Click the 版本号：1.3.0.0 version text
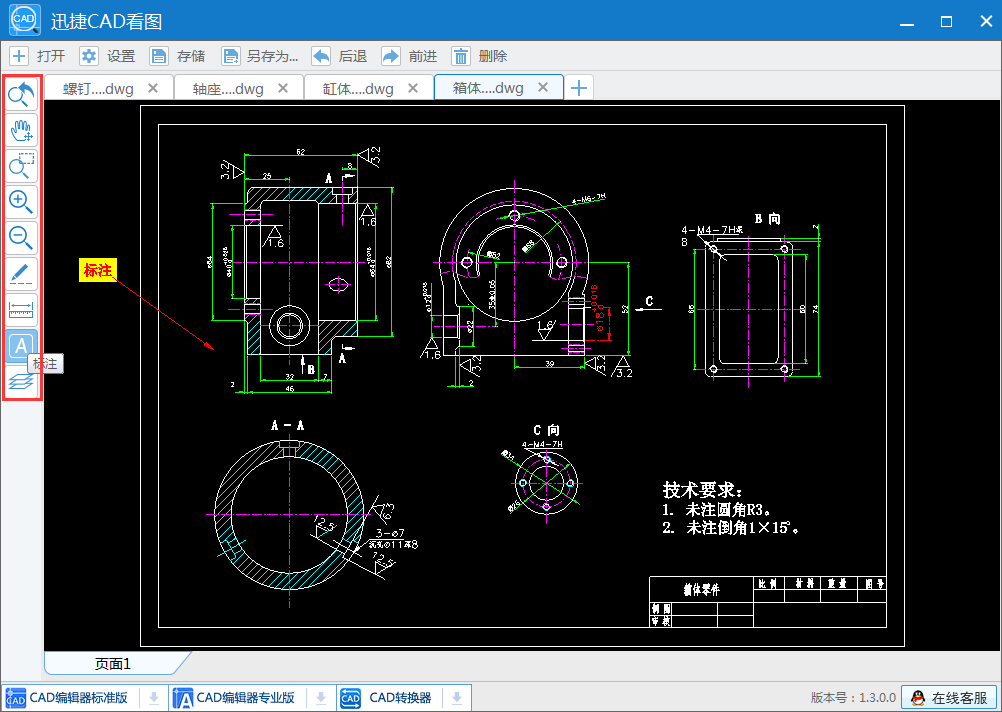The height and width of the screenshot is (712, 1002). point(853,698)
